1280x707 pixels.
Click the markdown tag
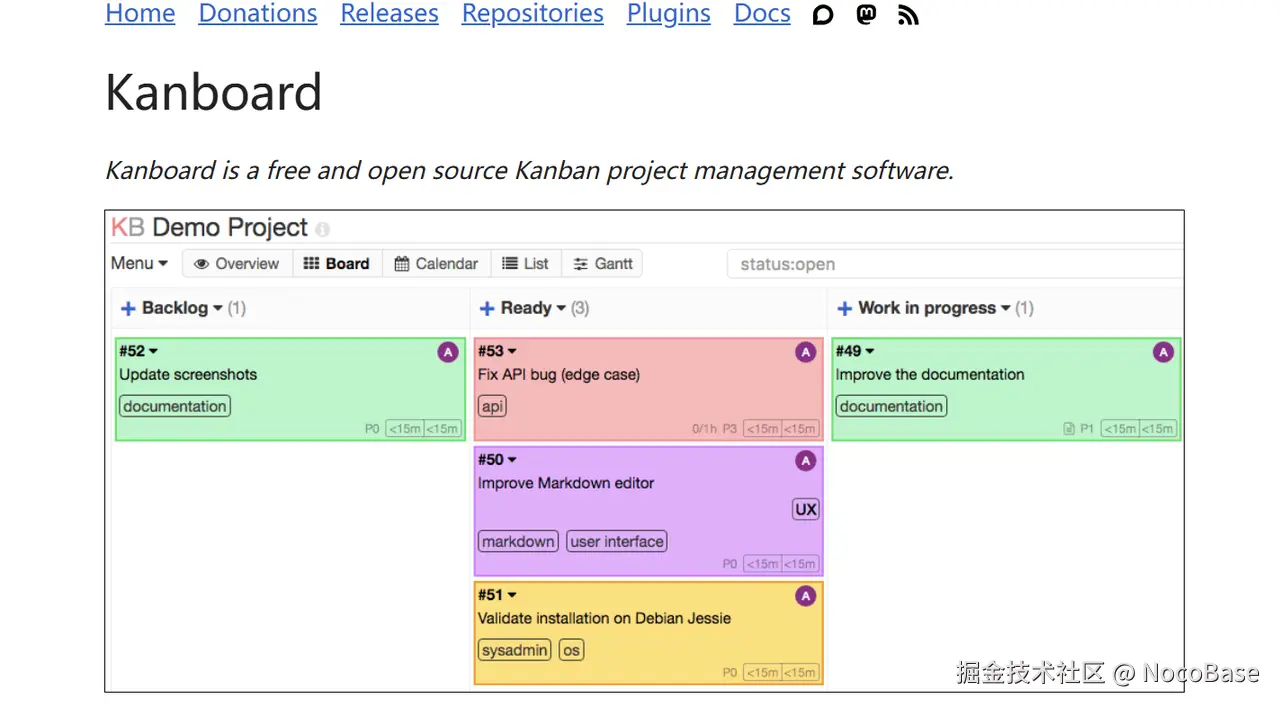pyautogui.click(x=518, y=542)
